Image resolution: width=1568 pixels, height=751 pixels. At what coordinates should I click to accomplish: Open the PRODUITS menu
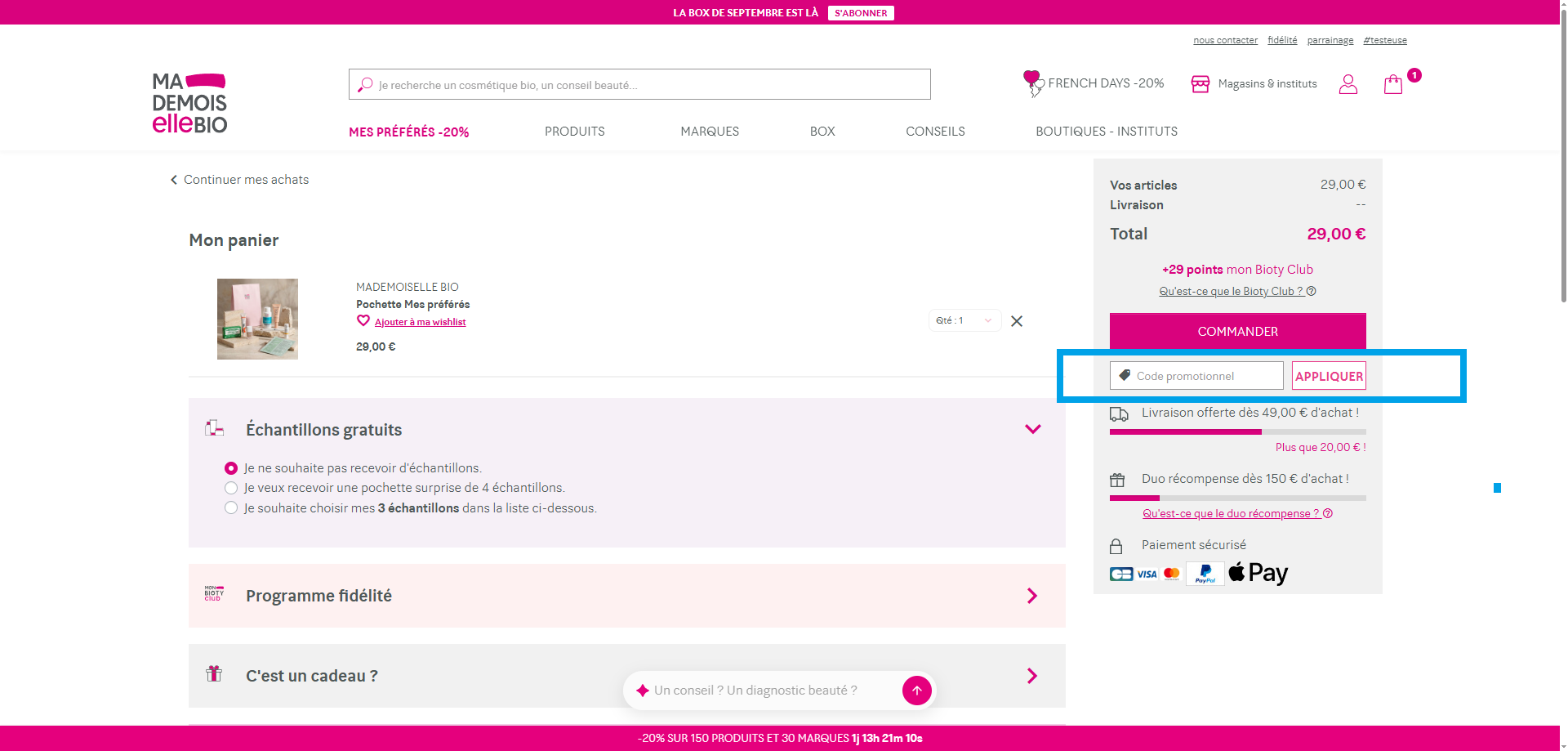coord(575,132)
